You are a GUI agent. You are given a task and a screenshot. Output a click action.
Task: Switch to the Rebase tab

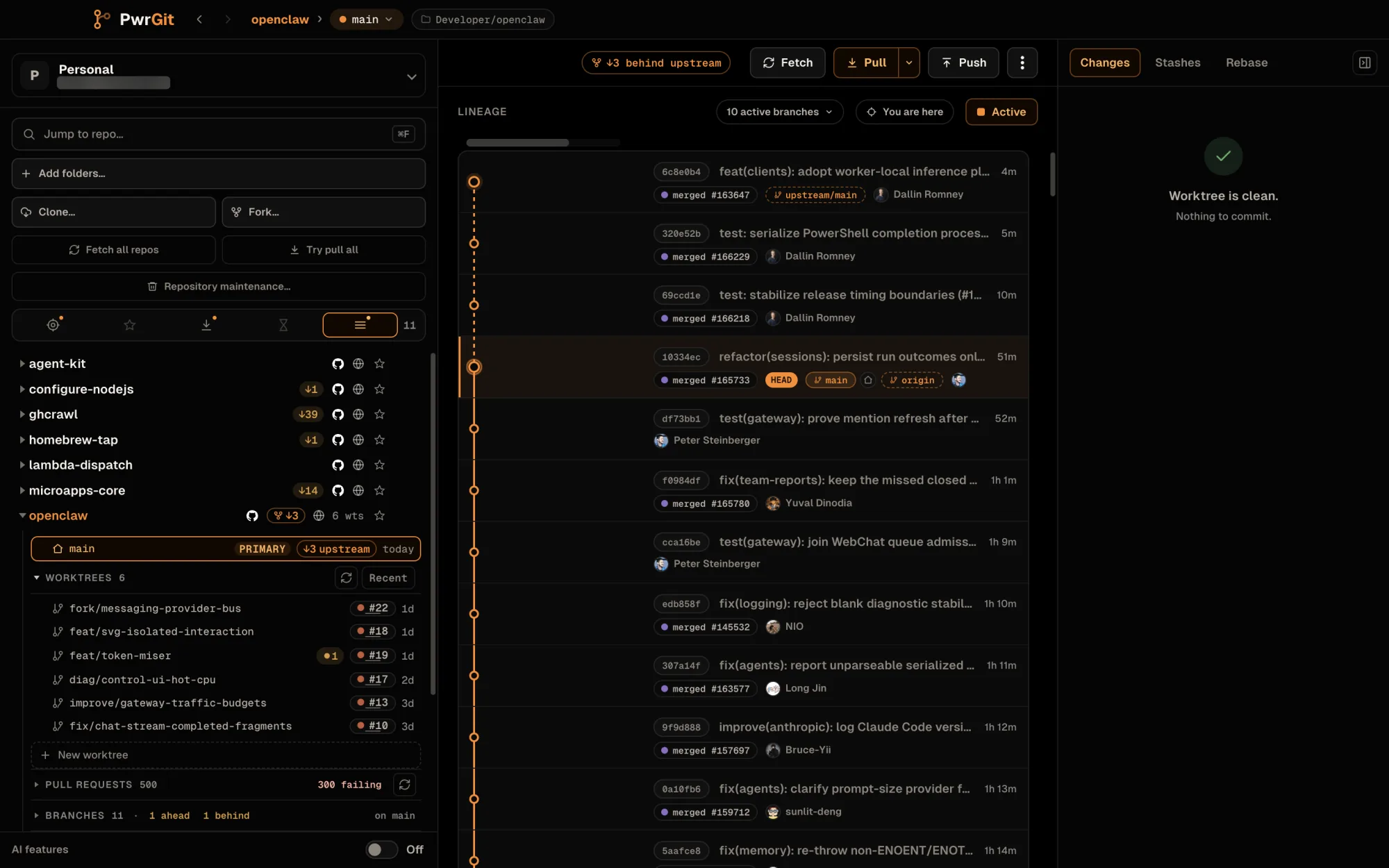[1246, 62]
